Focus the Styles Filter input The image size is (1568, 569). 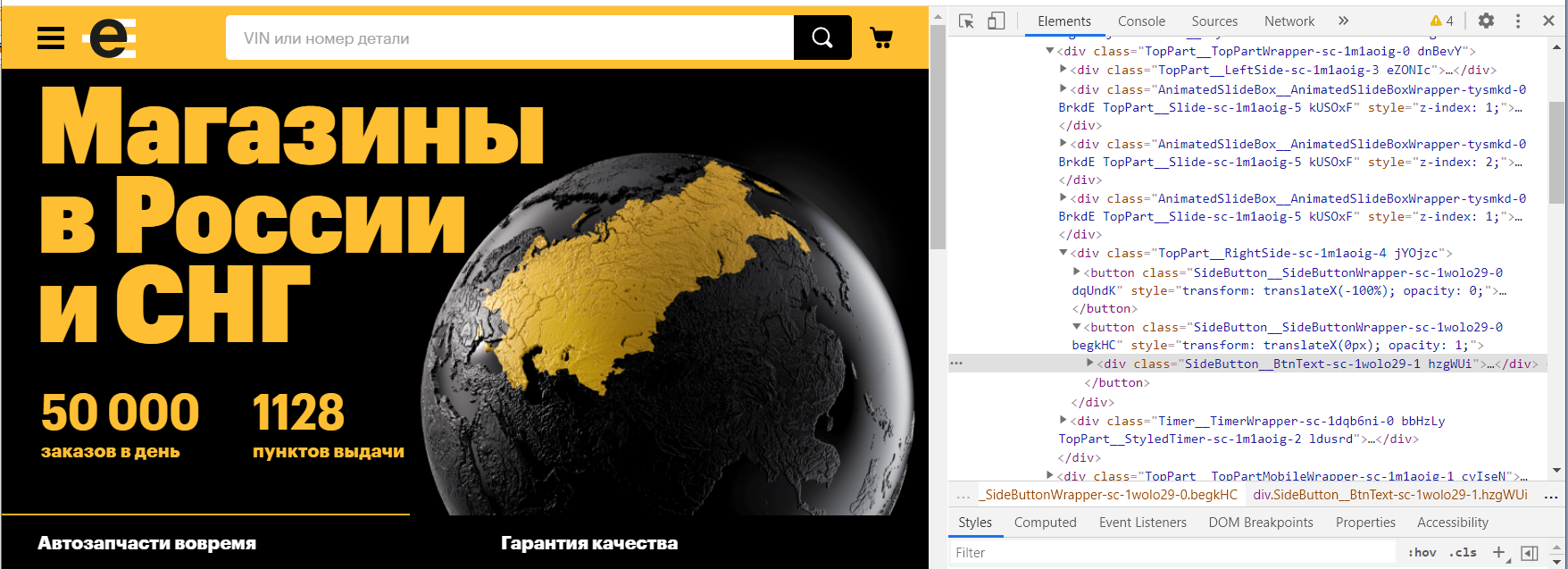(x=1172, y=553)
